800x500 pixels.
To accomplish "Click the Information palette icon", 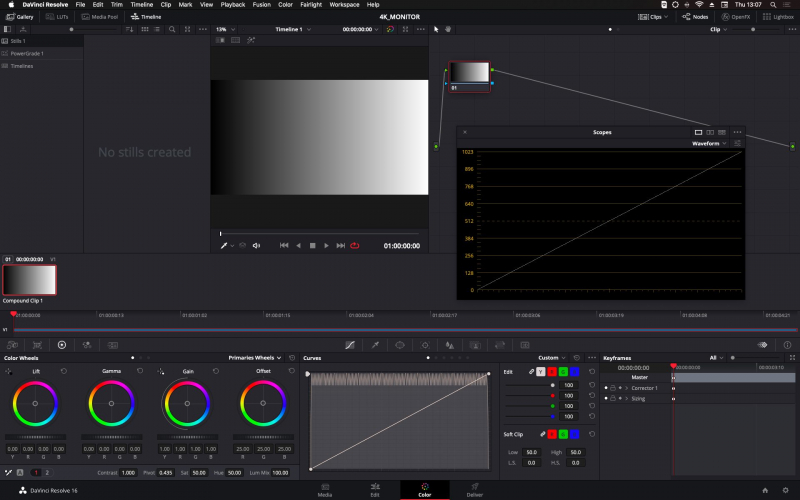I will click(x=787, y=344).
